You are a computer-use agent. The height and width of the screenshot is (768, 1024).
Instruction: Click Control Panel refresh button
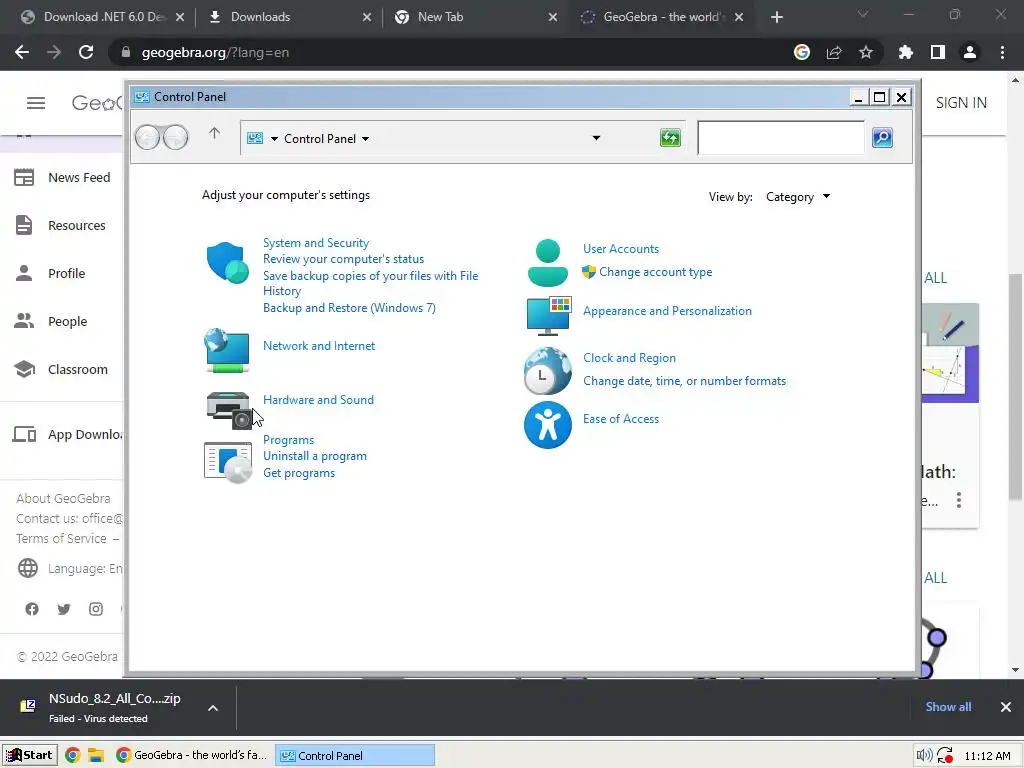point(670,138)
